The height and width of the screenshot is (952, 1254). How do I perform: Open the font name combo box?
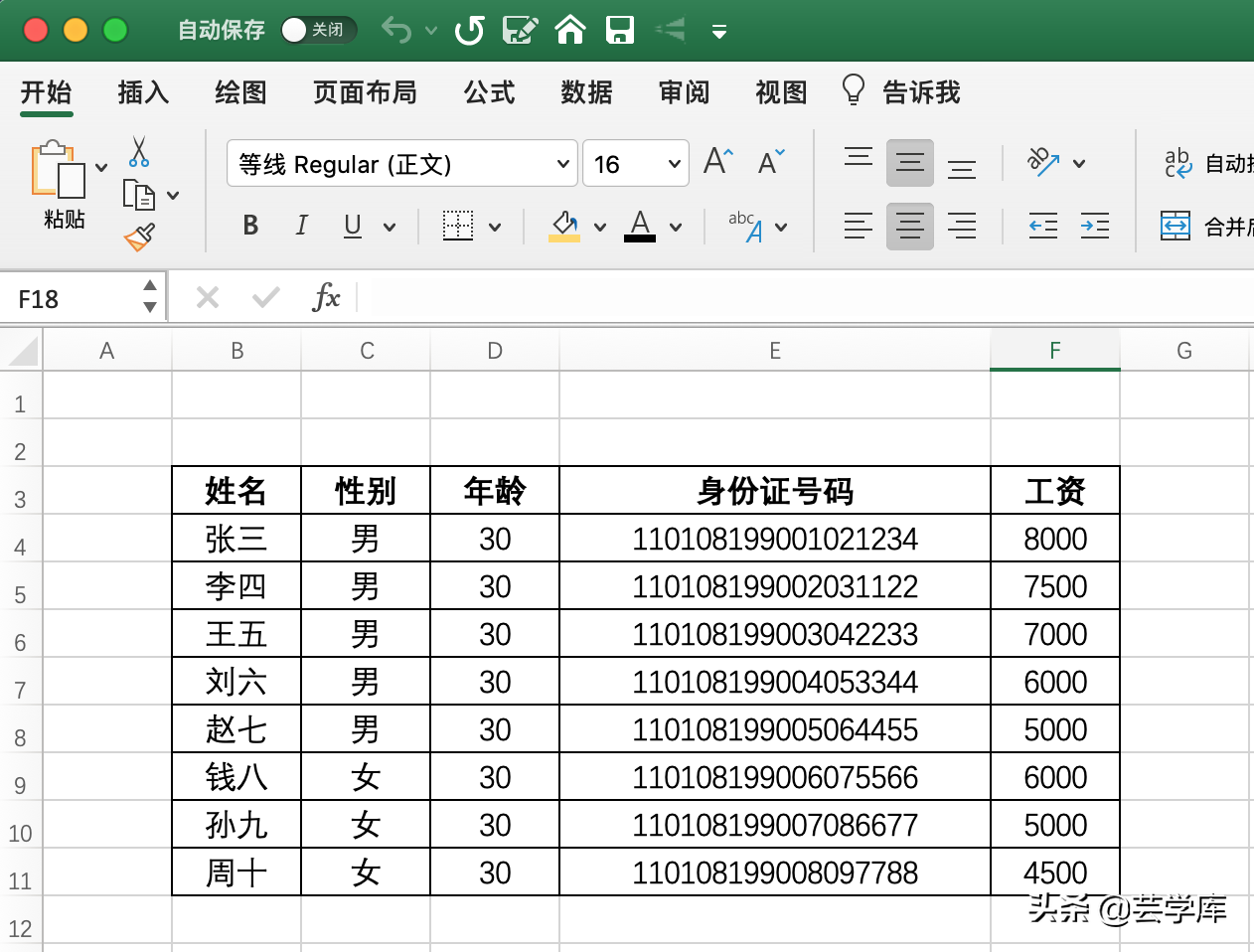coord(401,164)
